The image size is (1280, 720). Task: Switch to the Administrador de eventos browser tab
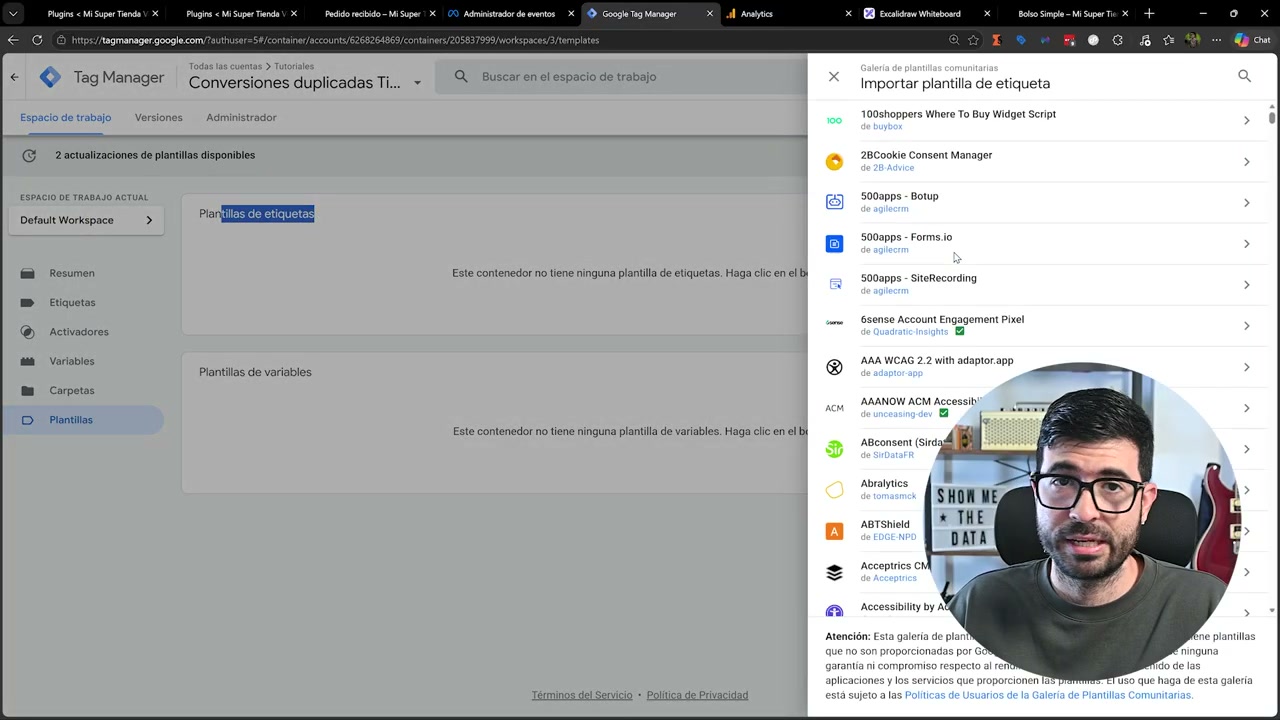[509, 14]
